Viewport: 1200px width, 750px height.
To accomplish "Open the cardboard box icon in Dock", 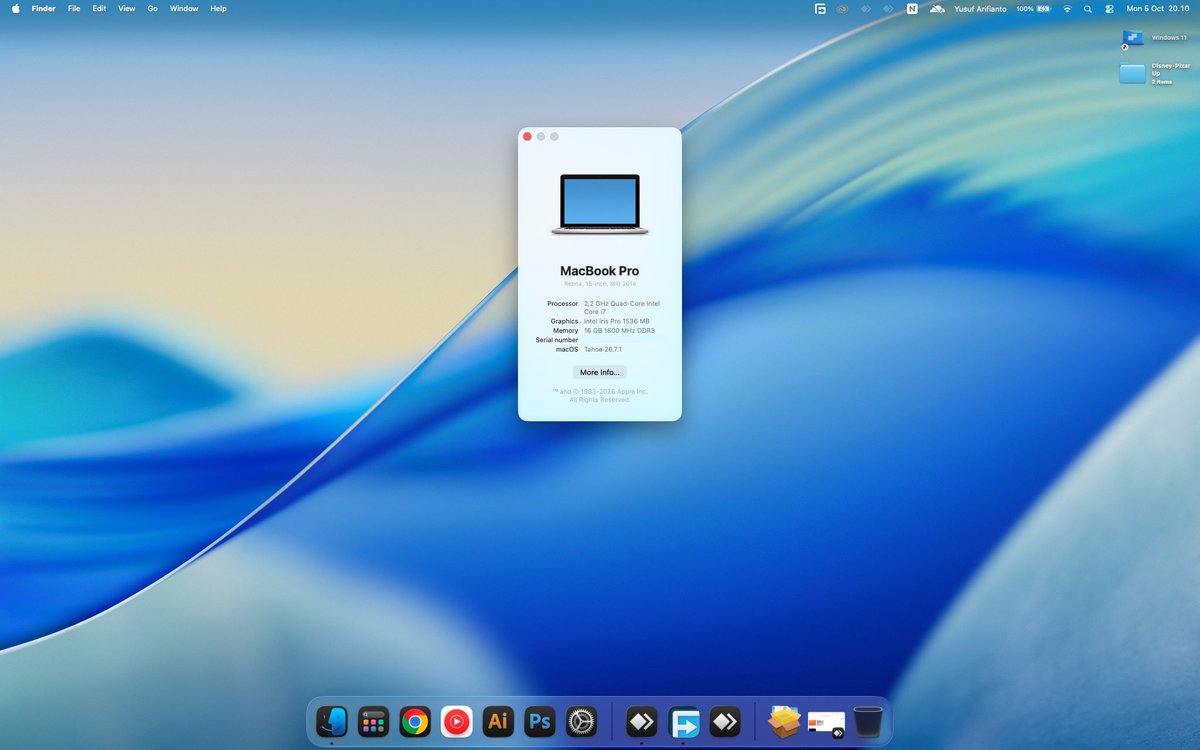I will click(x=785, y=721).
